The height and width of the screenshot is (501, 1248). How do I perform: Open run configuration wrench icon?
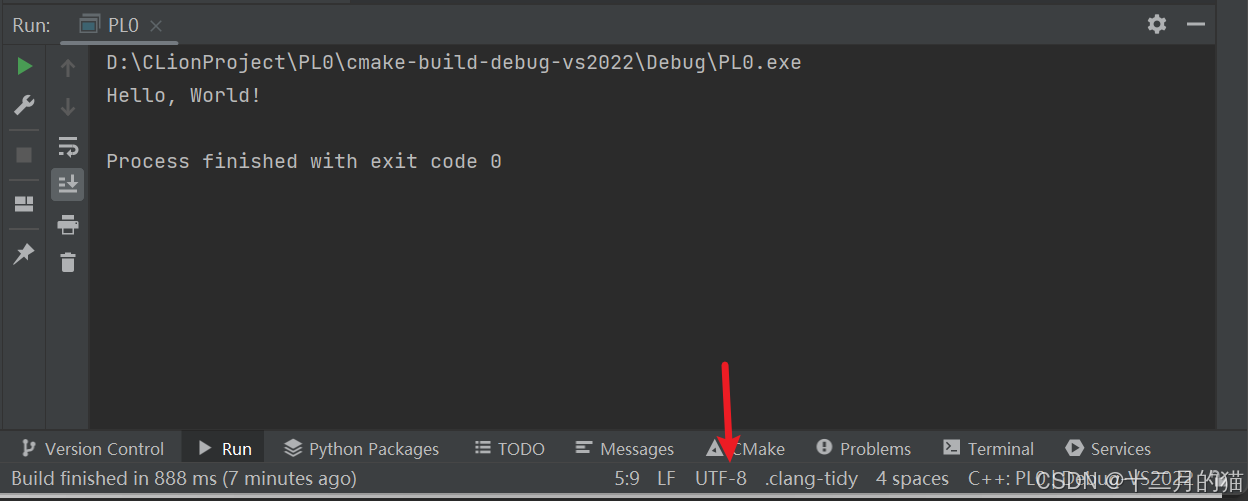coord(24,105)
